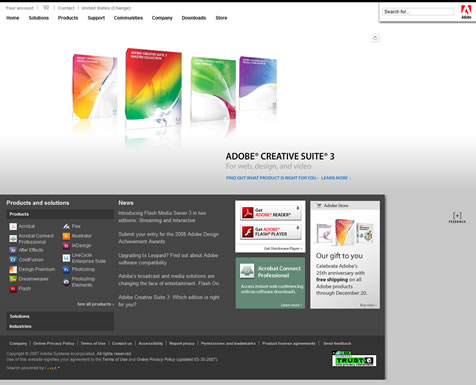
Task: Open Accessibility footer link
Action: [x=151, y=343]
